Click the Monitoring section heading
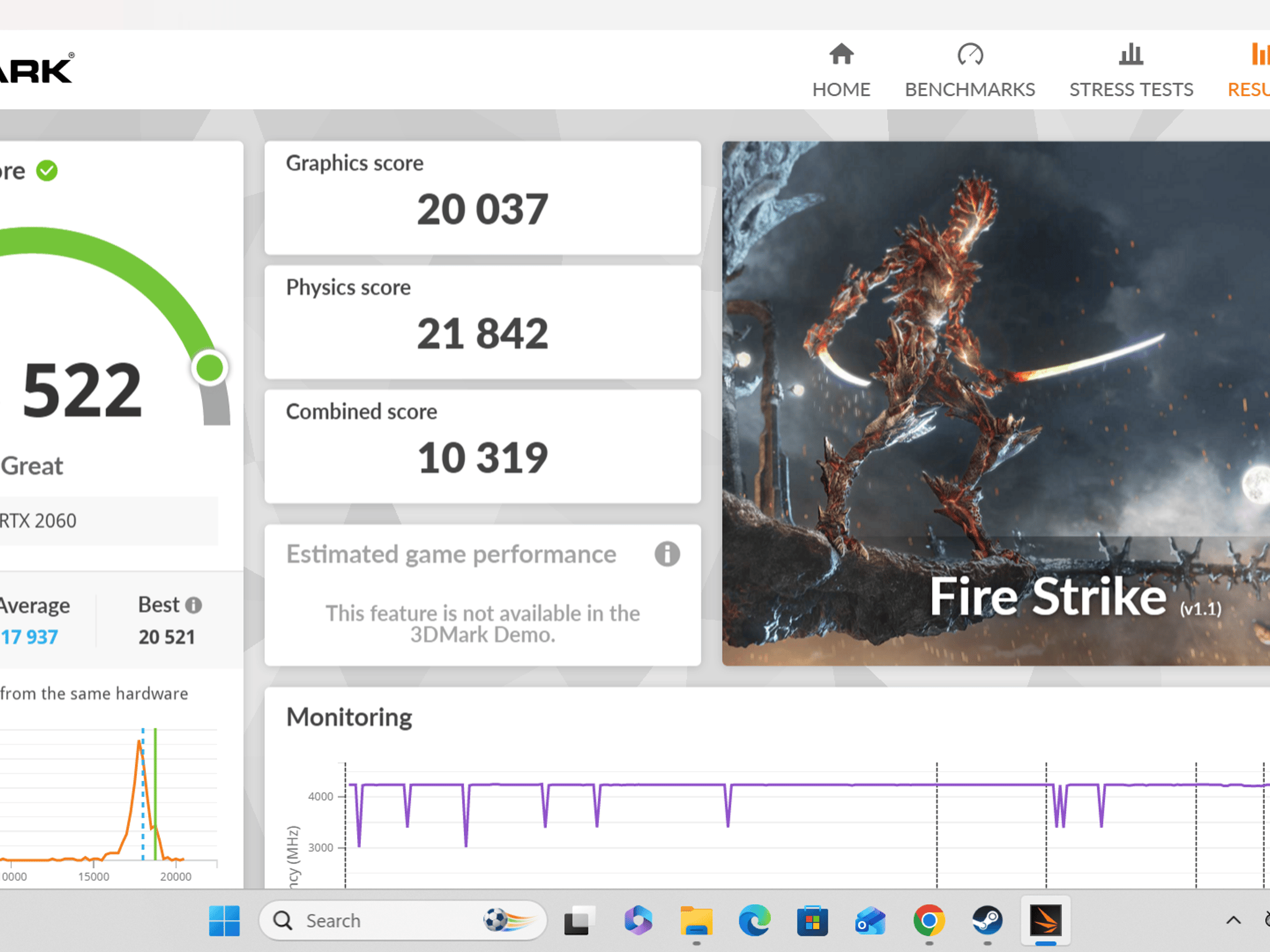This screenshot has height=952, width=1270. pyautogui.click(x=349, y=717)
